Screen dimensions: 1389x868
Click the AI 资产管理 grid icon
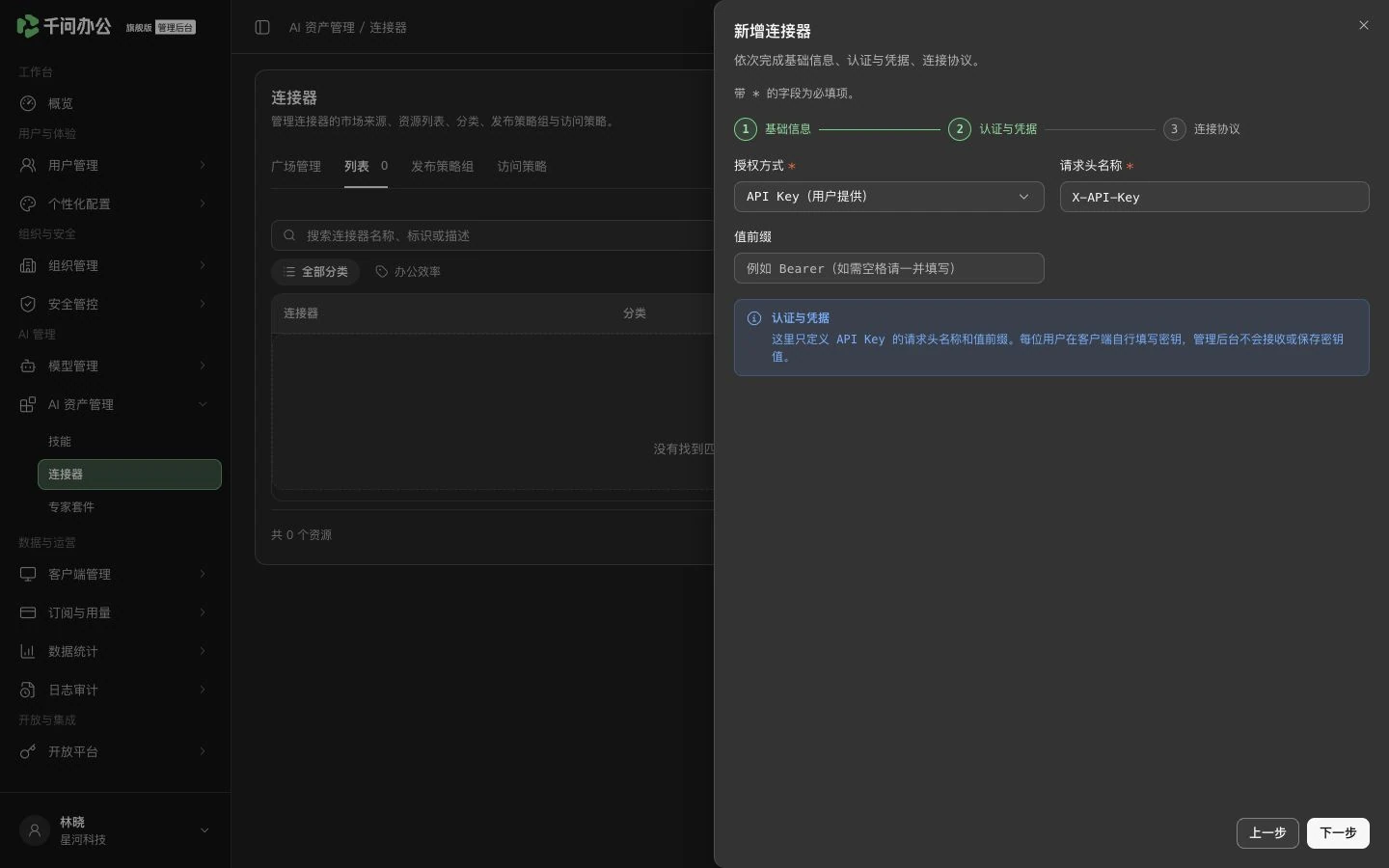(28, 404)
